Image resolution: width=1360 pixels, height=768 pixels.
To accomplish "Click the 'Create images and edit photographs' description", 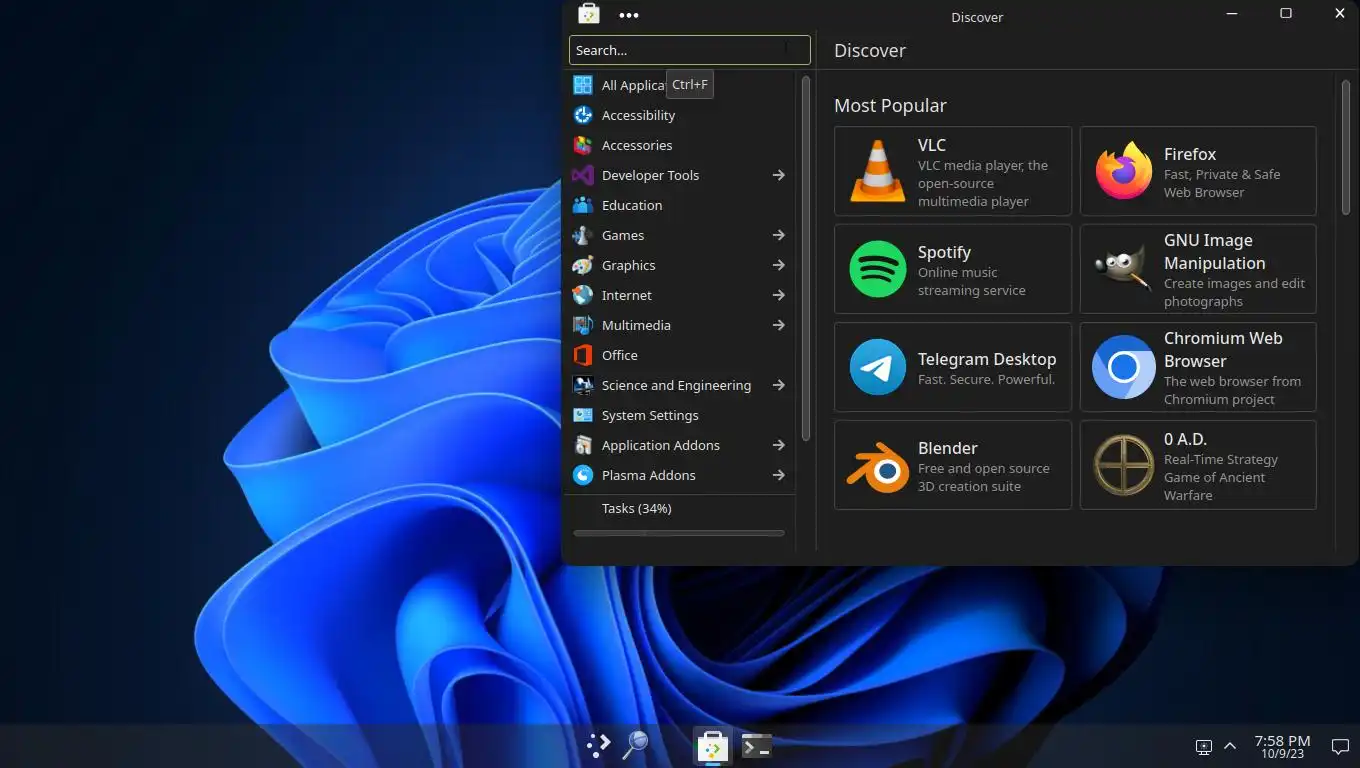I will [x=1234, y=292].
